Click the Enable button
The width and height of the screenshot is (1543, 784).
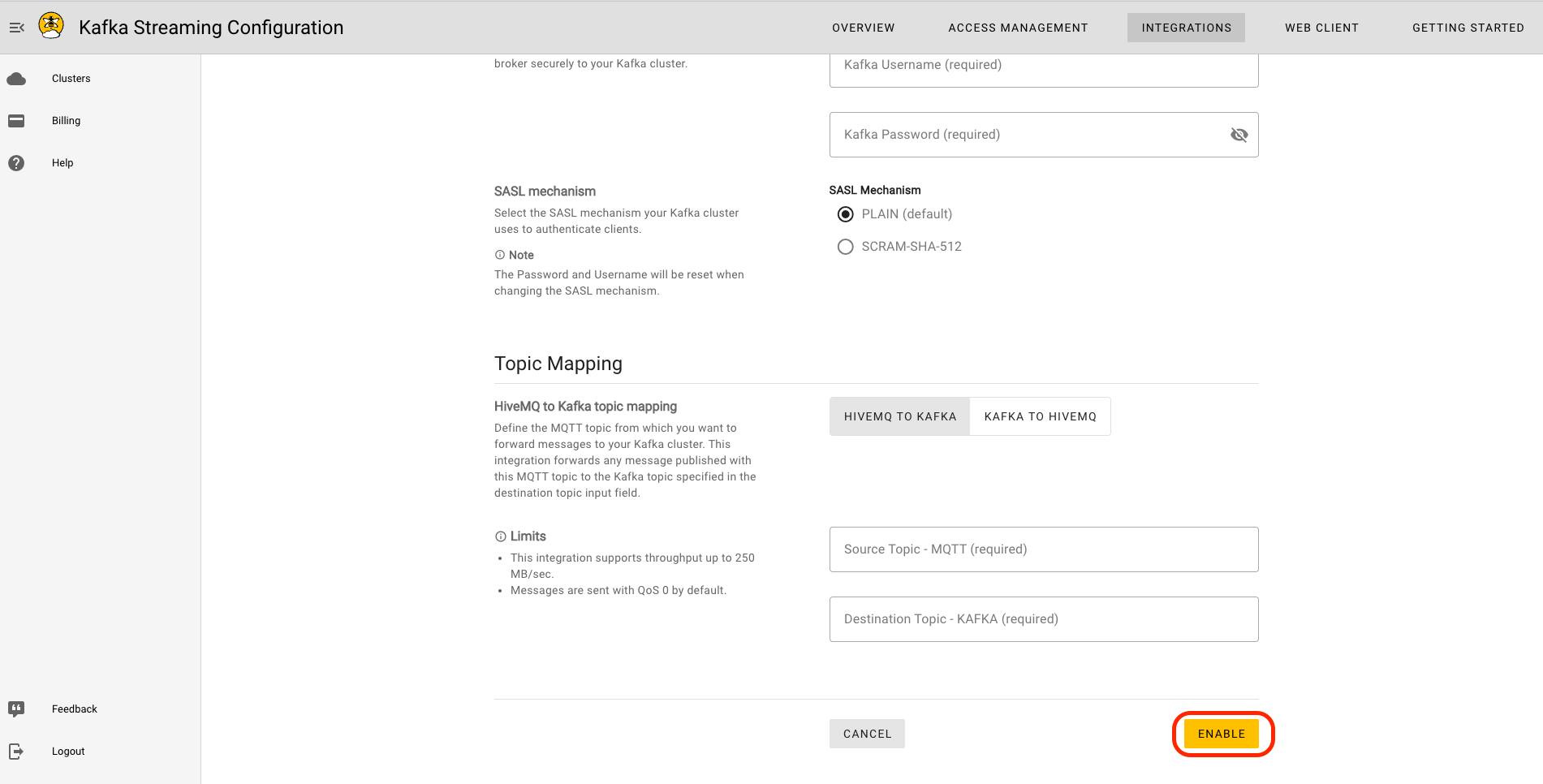point(1221,734)
